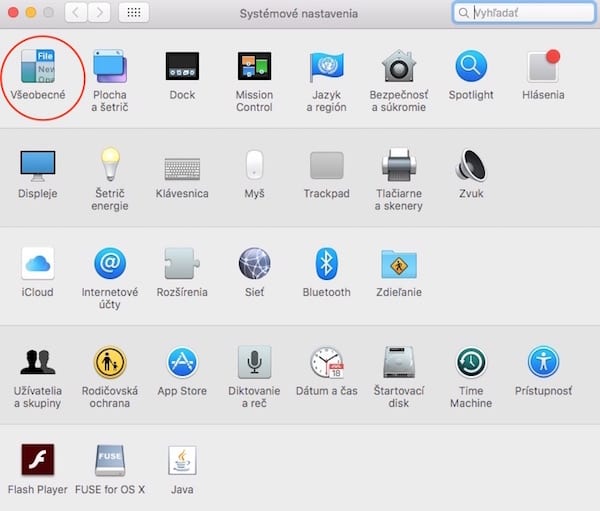Click the Vyhľadať search field
The height and width of the screenshot is (511, 600).
pos(524,13)
